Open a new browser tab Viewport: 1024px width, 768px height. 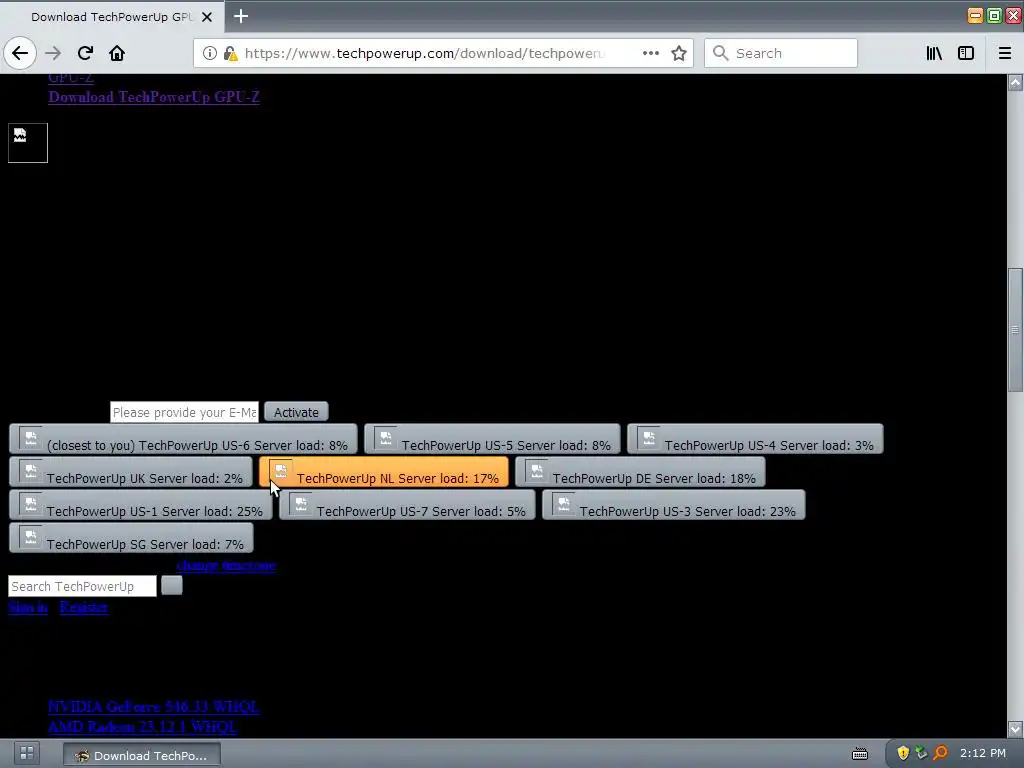tap(241, 16)
